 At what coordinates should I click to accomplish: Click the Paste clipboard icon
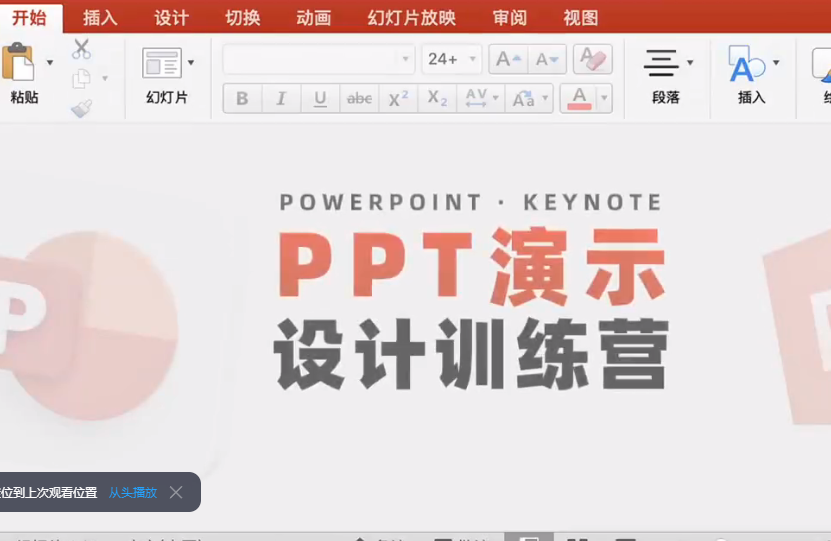tap(18, 61)
